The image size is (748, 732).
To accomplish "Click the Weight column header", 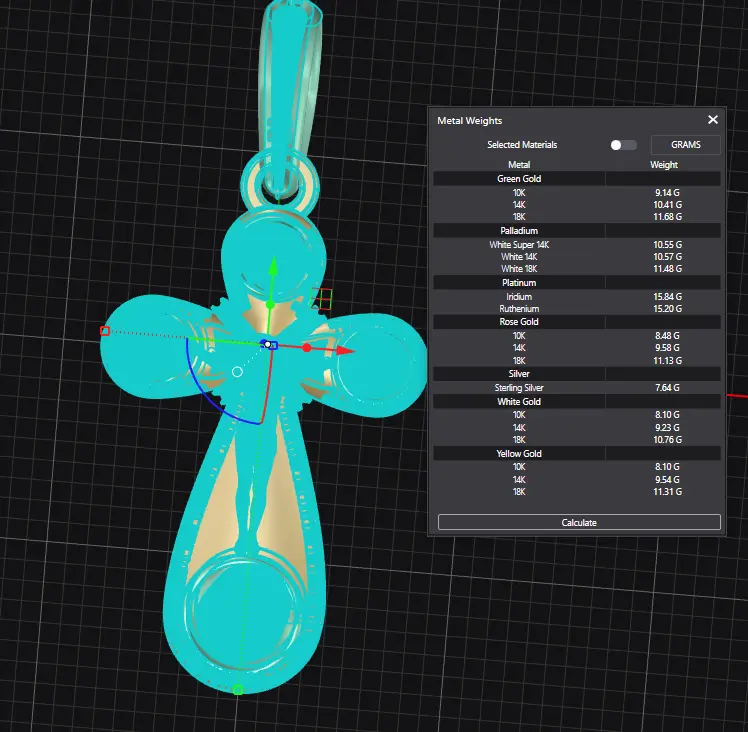I will pyautogui.click(x=664, y=165).
